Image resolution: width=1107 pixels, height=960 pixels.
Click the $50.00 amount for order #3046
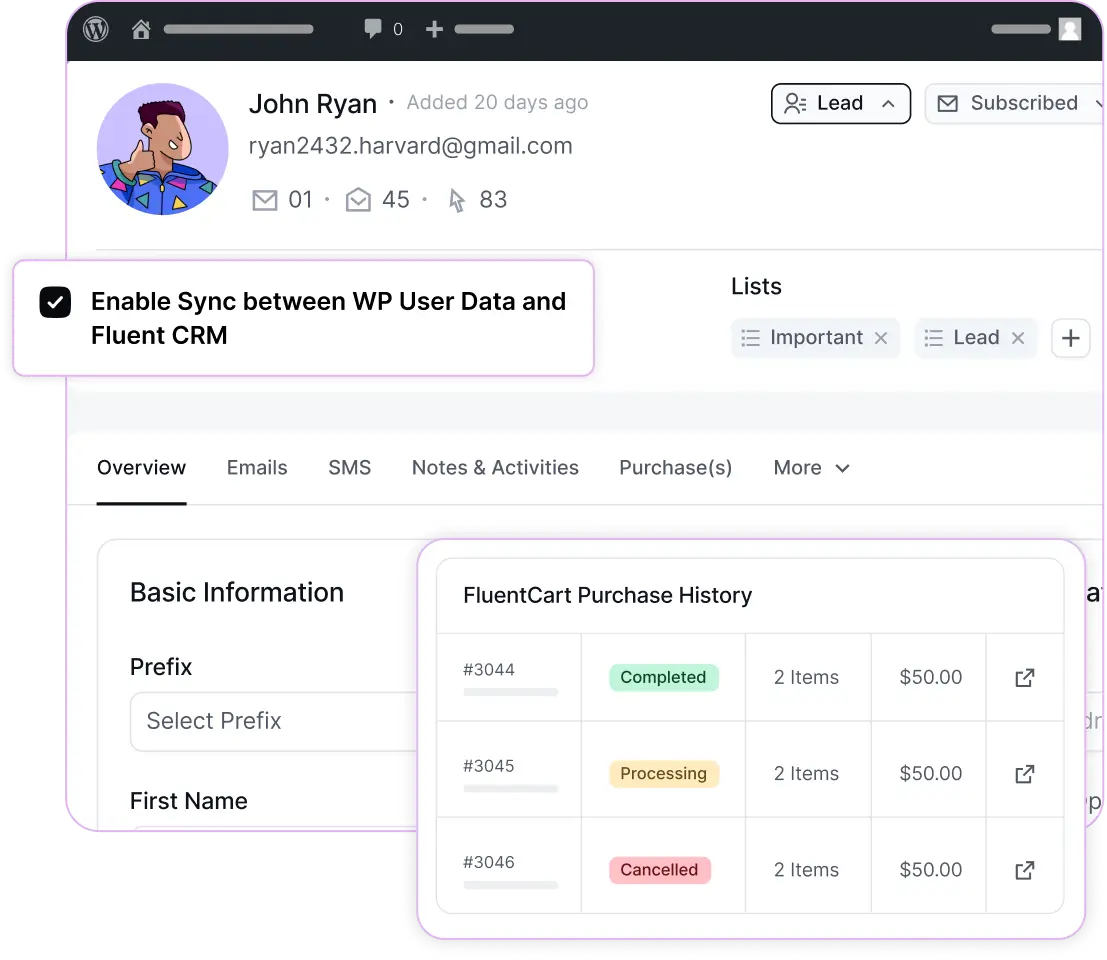[x=931, y=870]
